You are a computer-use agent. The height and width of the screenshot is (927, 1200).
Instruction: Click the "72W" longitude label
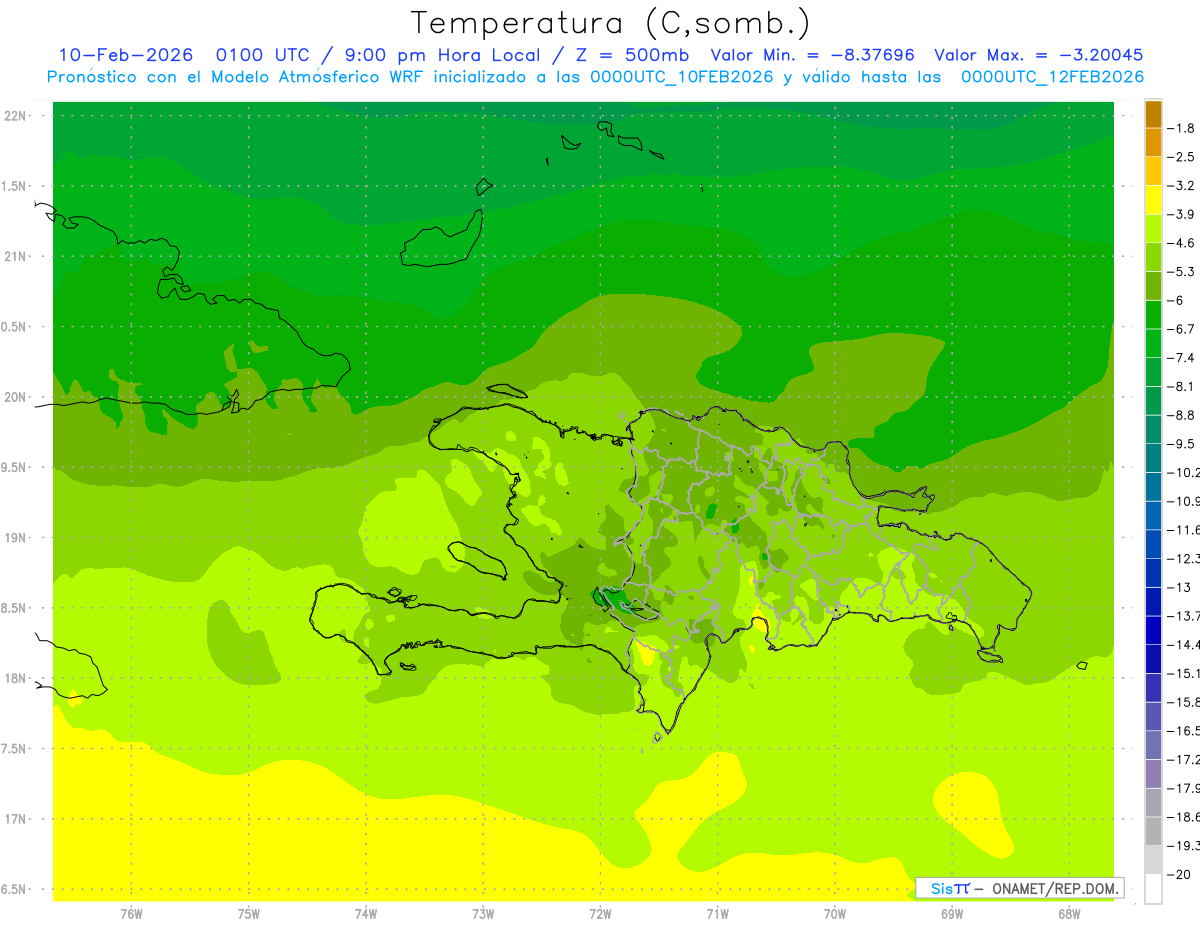tap(600, 914)
